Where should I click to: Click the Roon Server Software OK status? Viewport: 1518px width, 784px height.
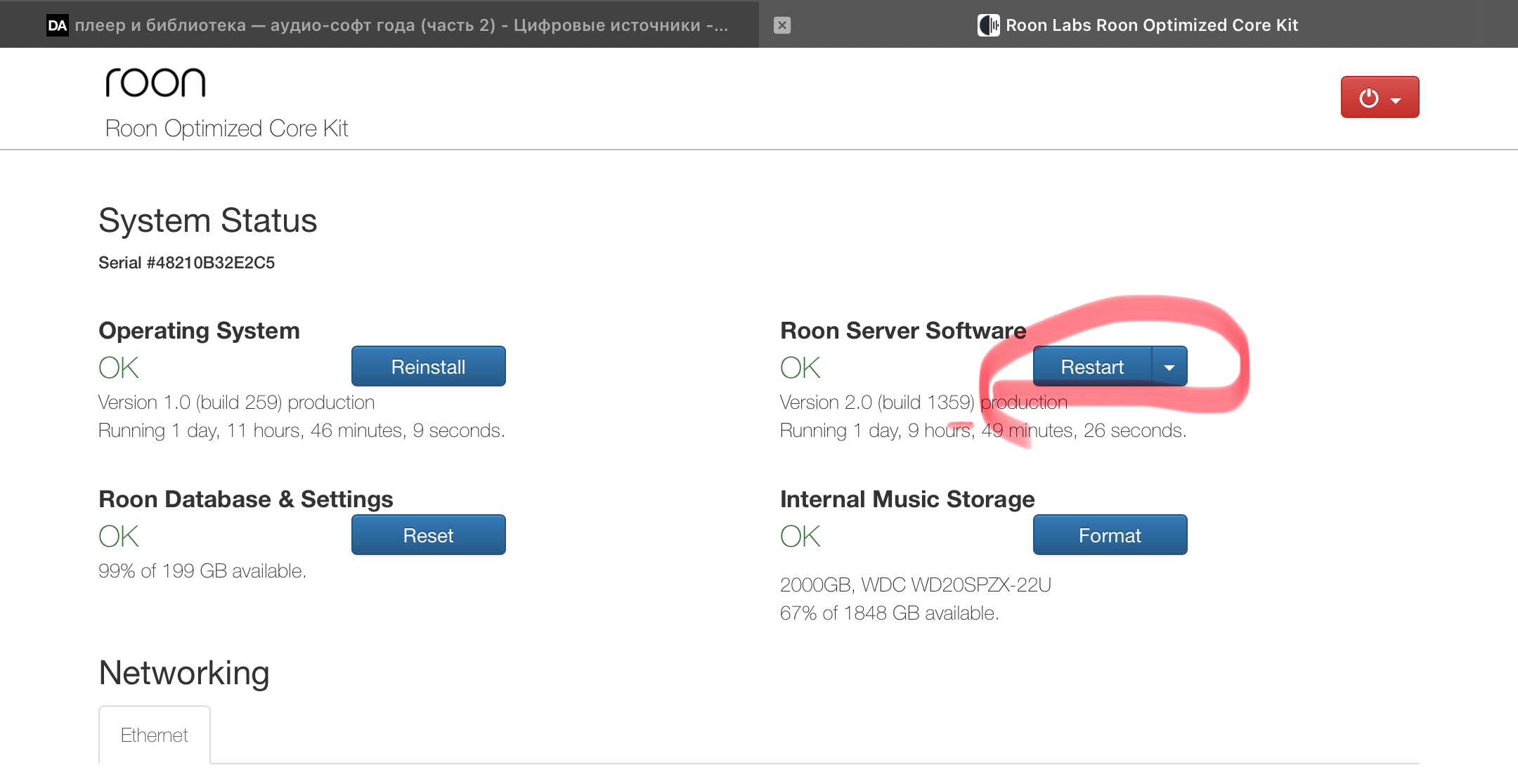(x=800, y=367)
